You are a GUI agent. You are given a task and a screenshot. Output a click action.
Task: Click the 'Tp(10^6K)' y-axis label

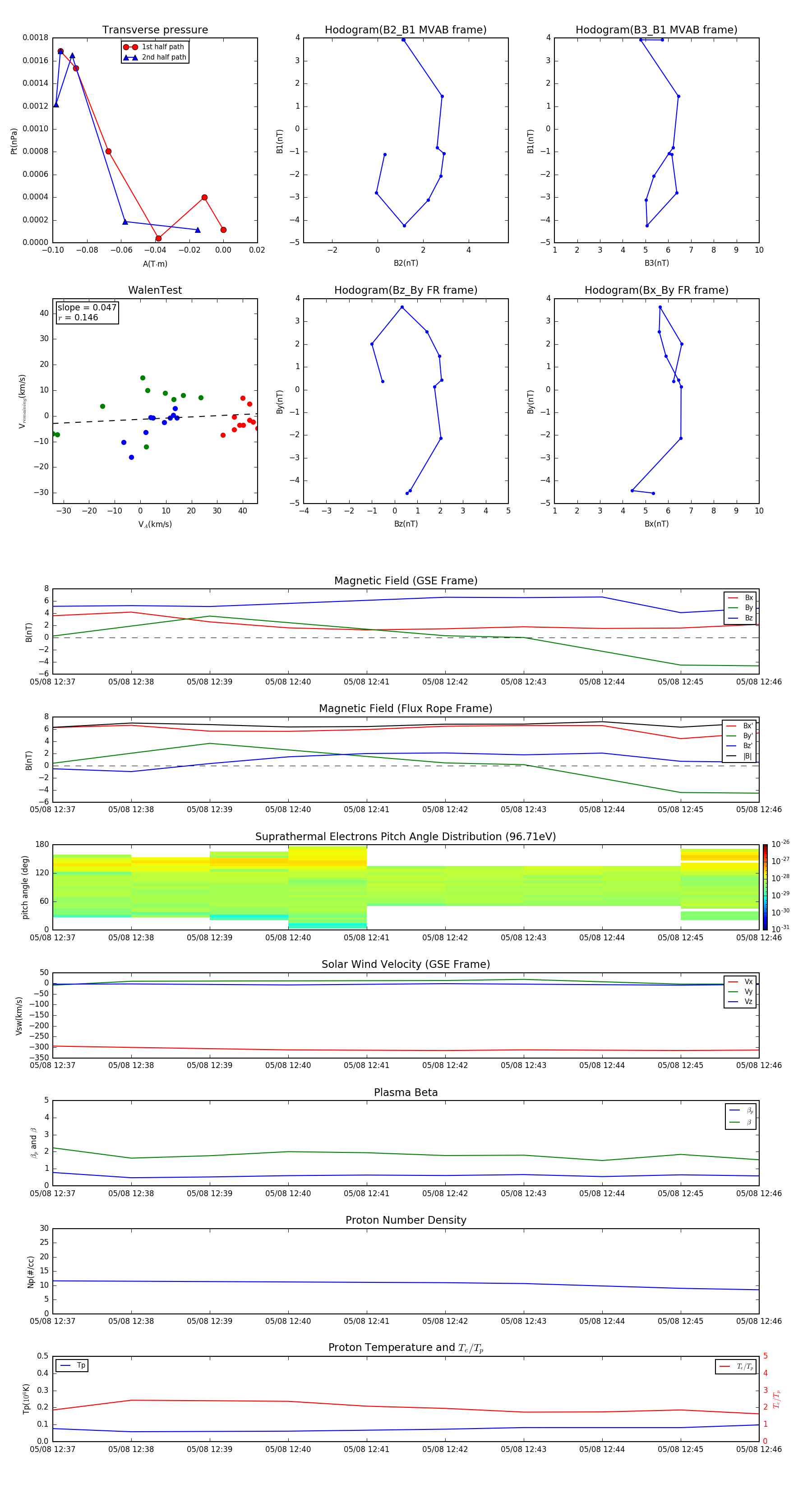(26, 1399)
